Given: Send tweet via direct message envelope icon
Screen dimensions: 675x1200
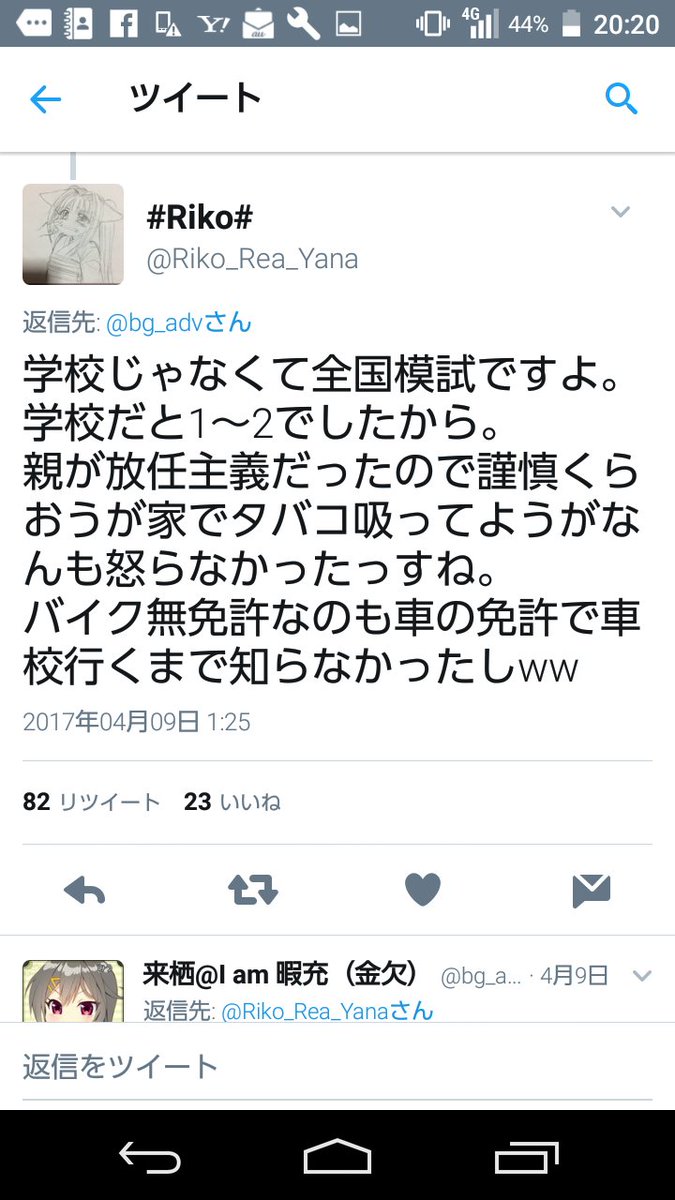Looking at the screenshot, I should point(592,890).
